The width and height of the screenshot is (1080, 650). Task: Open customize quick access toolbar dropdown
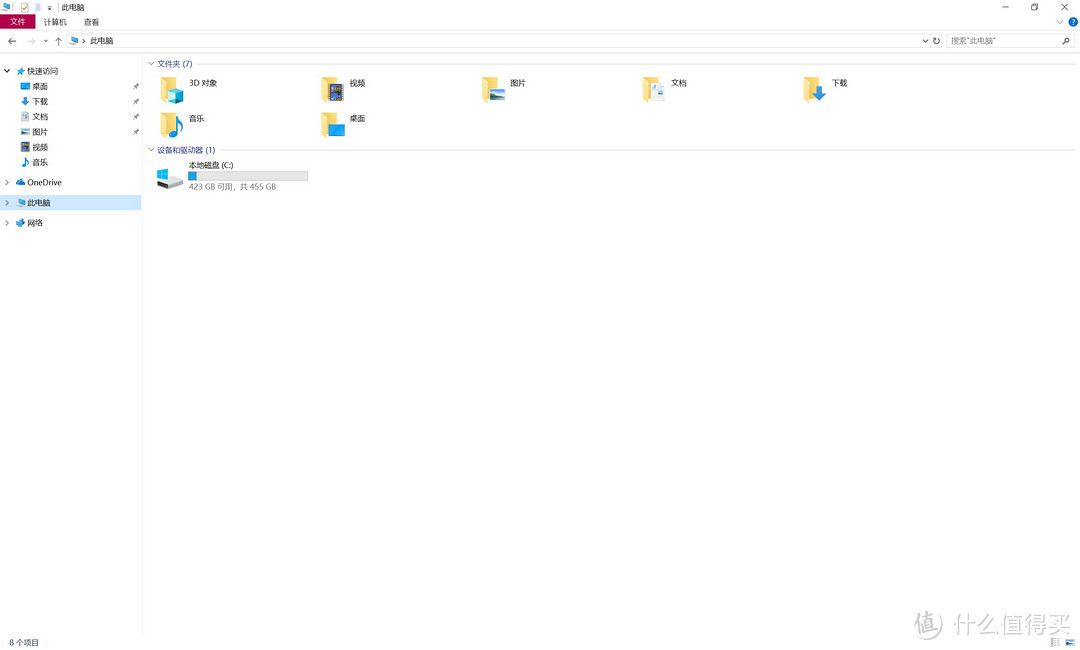pyautogui.click(x=50, y=8)
